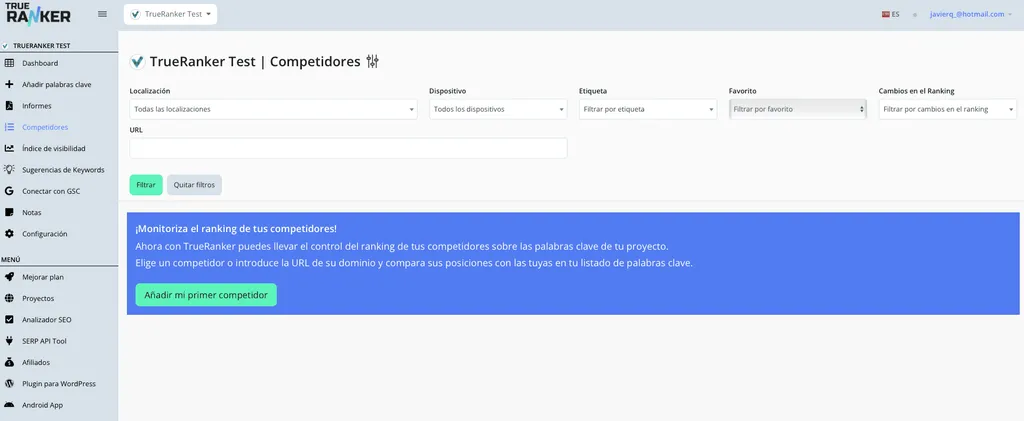
Task: Click the Android robot icon
Action: point(9,405)
